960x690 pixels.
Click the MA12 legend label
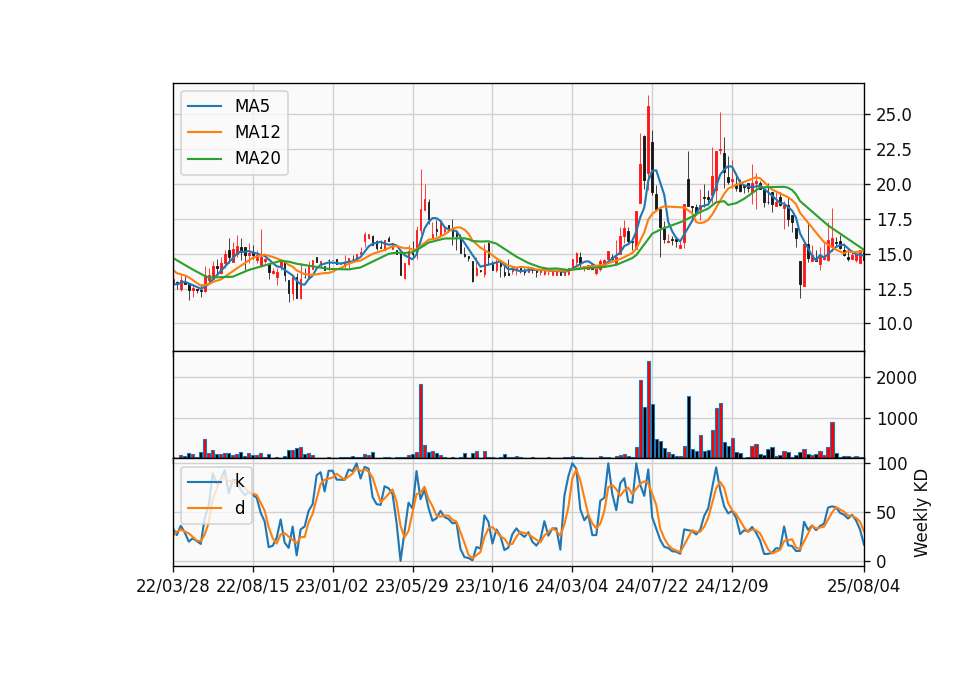tap(257, 132)
